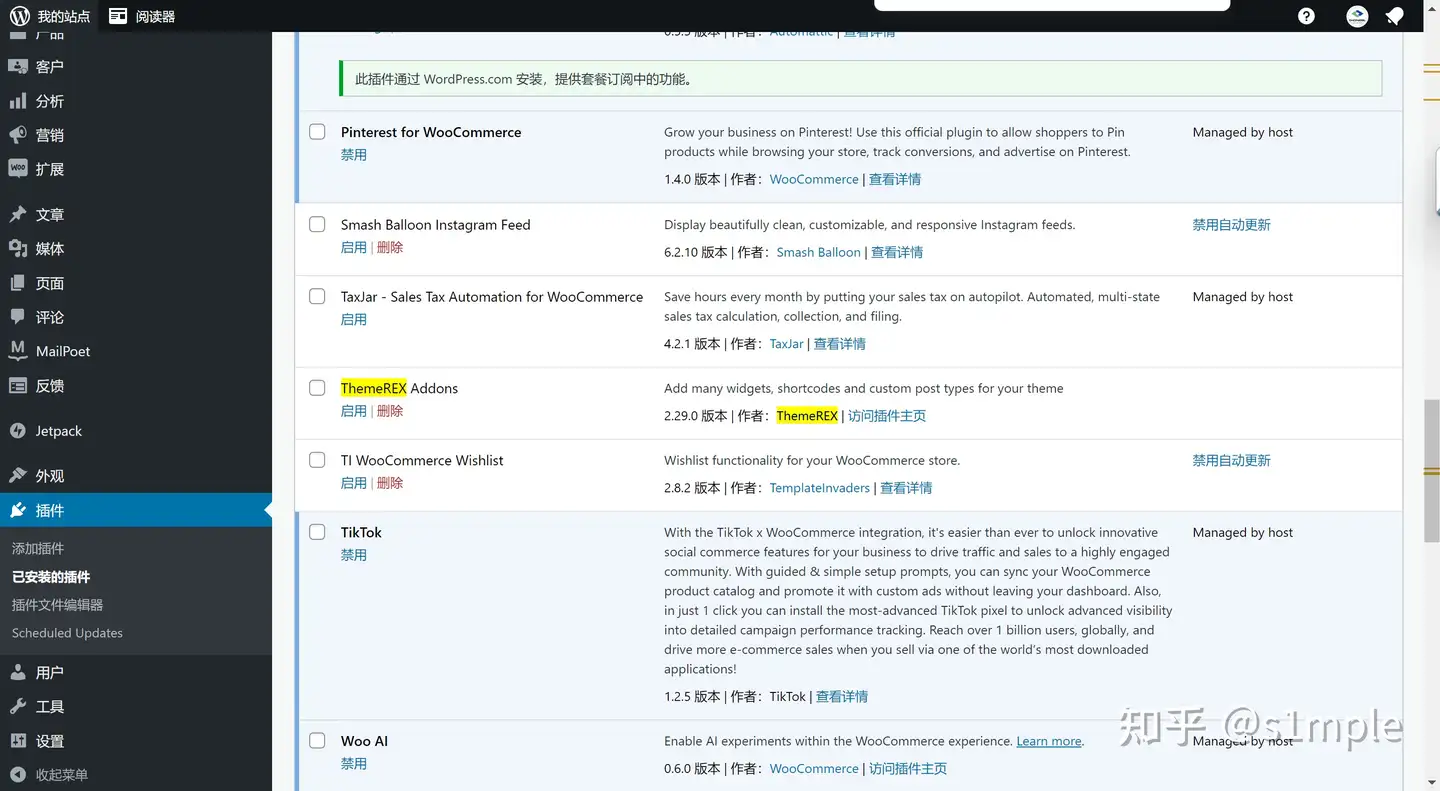Deactivate the TikTok plugin via 禁用
The width and height of the screenshot is (1440, 791).
[354, 555]
